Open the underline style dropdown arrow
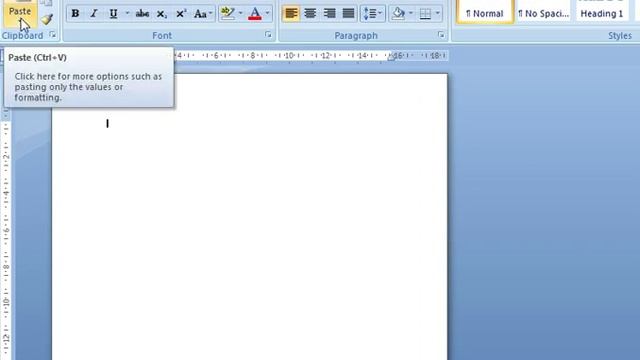This screenshot has height=360, width=640. coord(127,13)
